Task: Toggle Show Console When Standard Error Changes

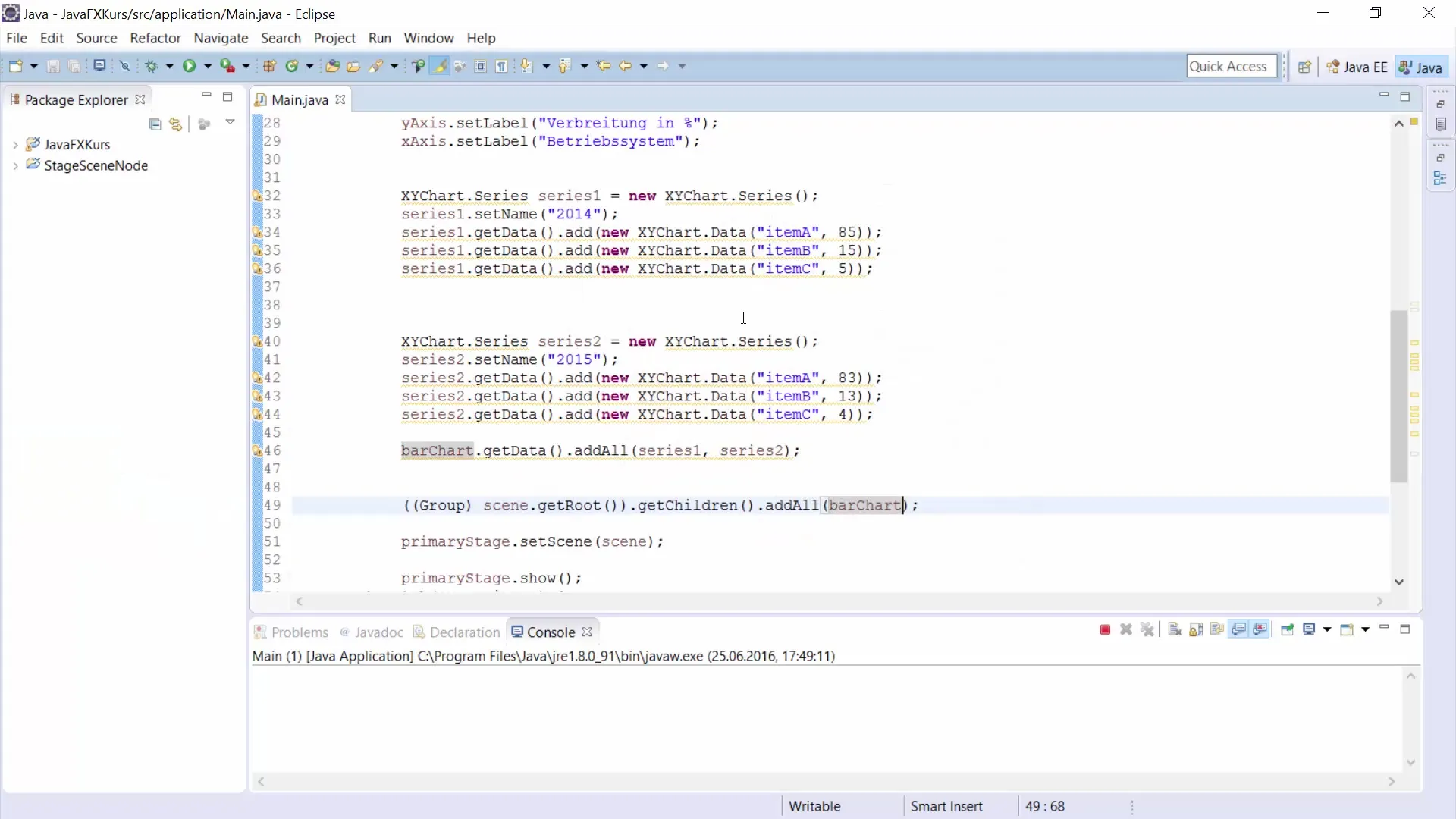Action: (x=1260, y=629)
